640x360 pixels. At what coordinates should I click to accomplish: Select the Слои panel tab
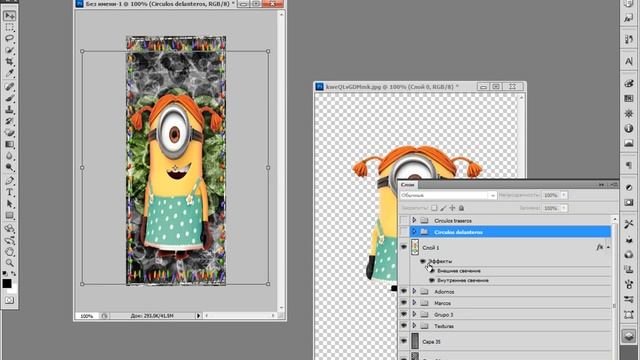tap(407, 184)
